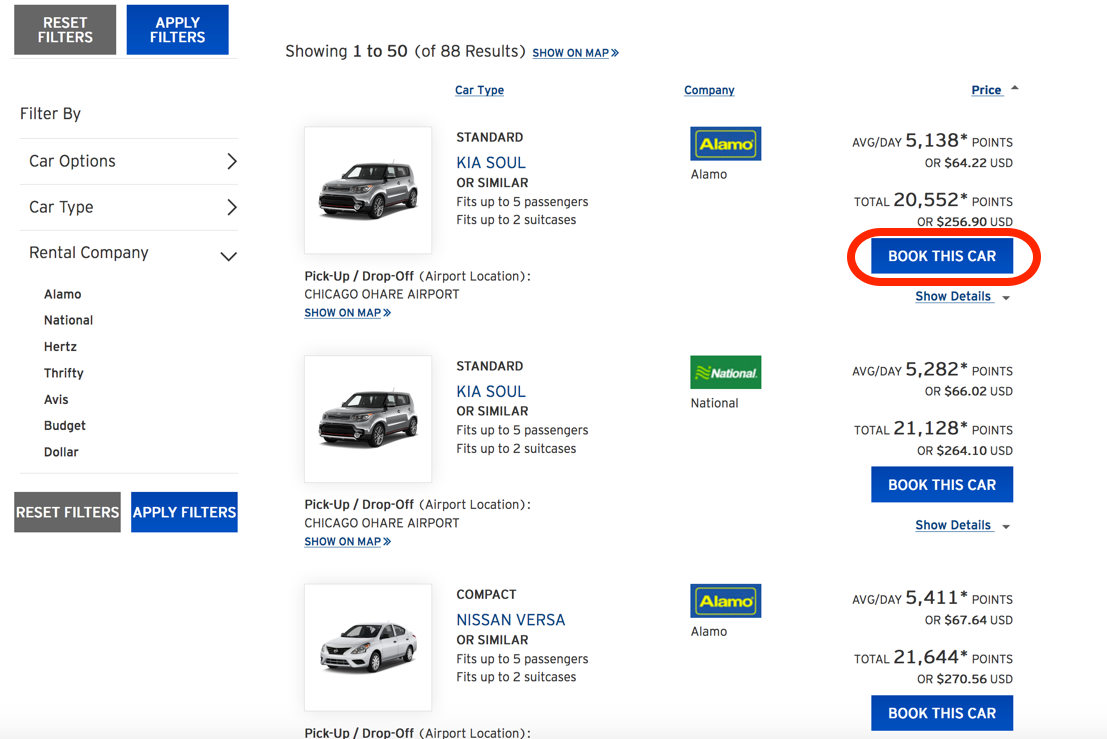The width and height of the screenshot is (1107, 739).
Task: Open the National Kia Soul car photo
Action: pos(368,419)
